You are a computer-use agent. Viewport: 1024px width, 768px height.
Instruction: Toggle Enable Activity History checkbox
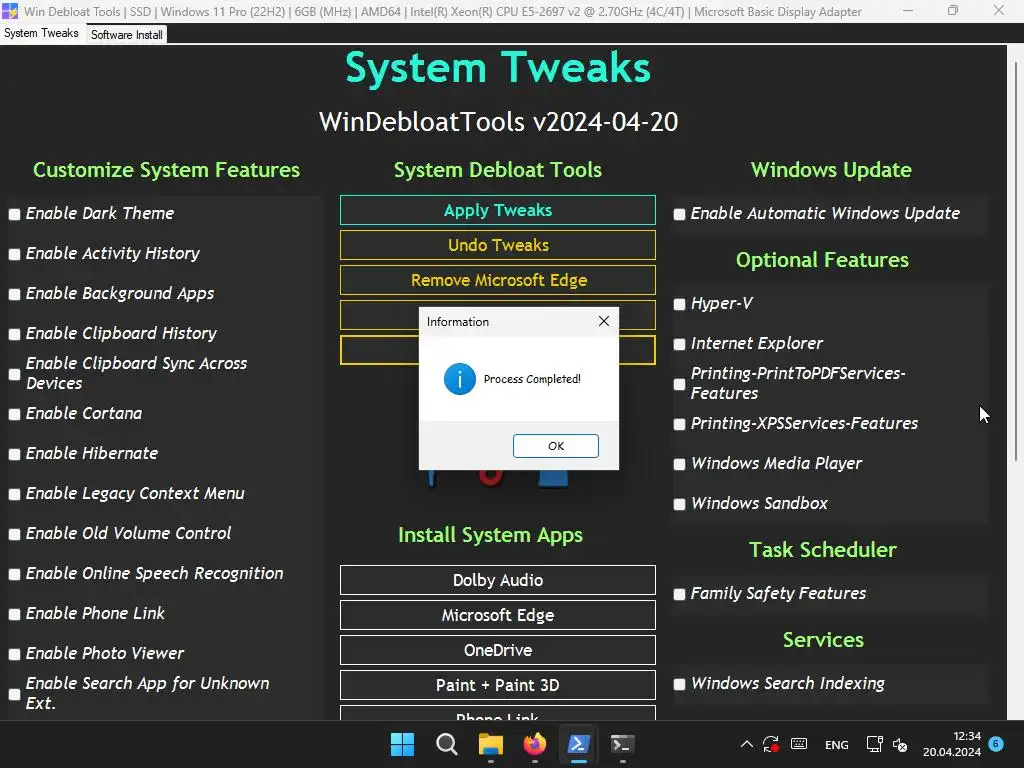(14, 254)
